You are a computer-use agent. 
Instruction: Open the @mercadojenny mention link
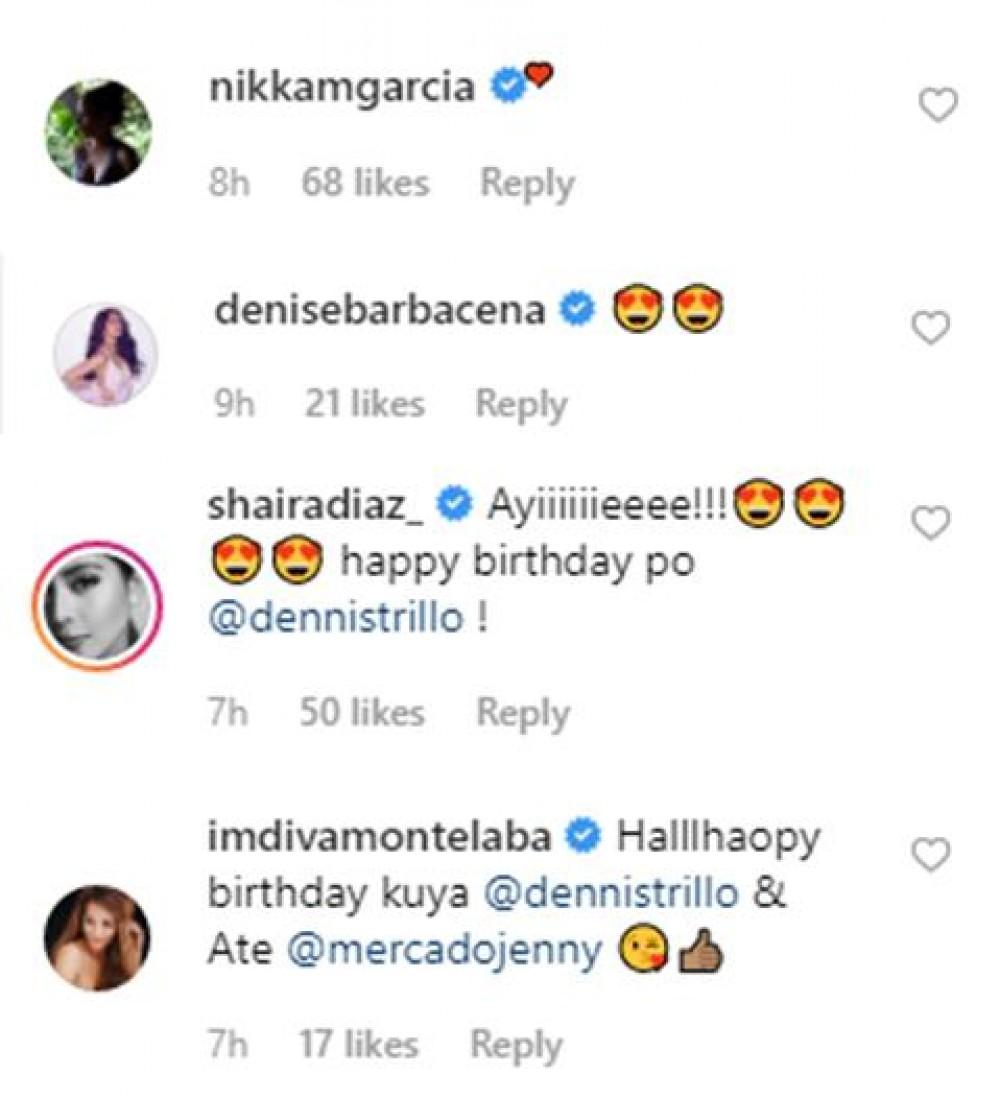tap(445, 950)
